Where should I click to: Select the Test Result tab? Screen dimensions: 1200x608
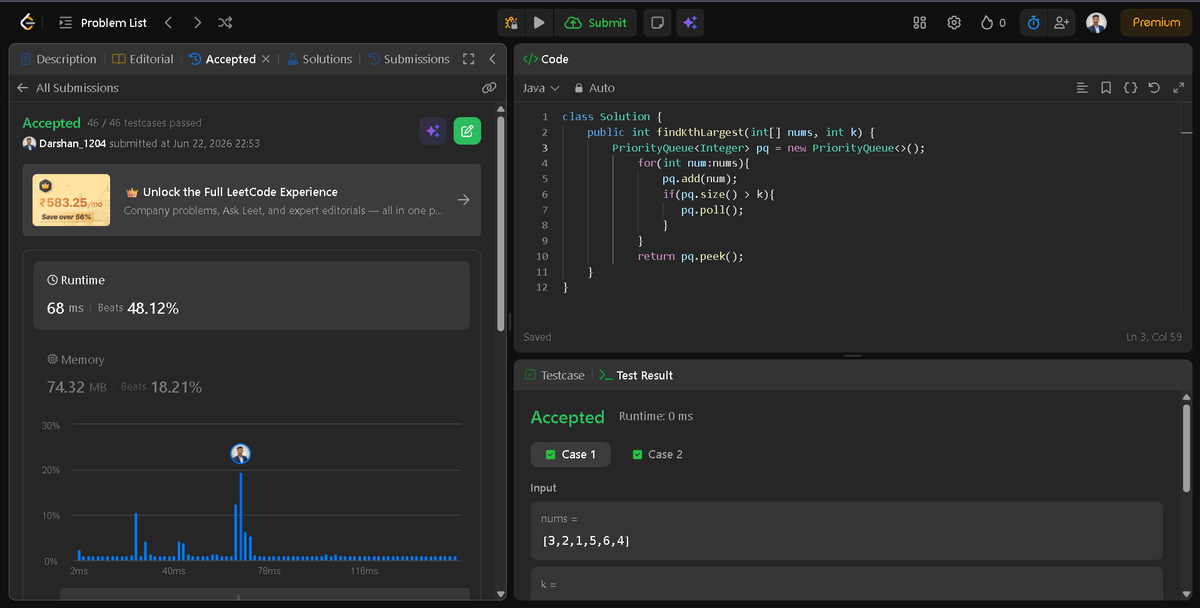(636, 375)
